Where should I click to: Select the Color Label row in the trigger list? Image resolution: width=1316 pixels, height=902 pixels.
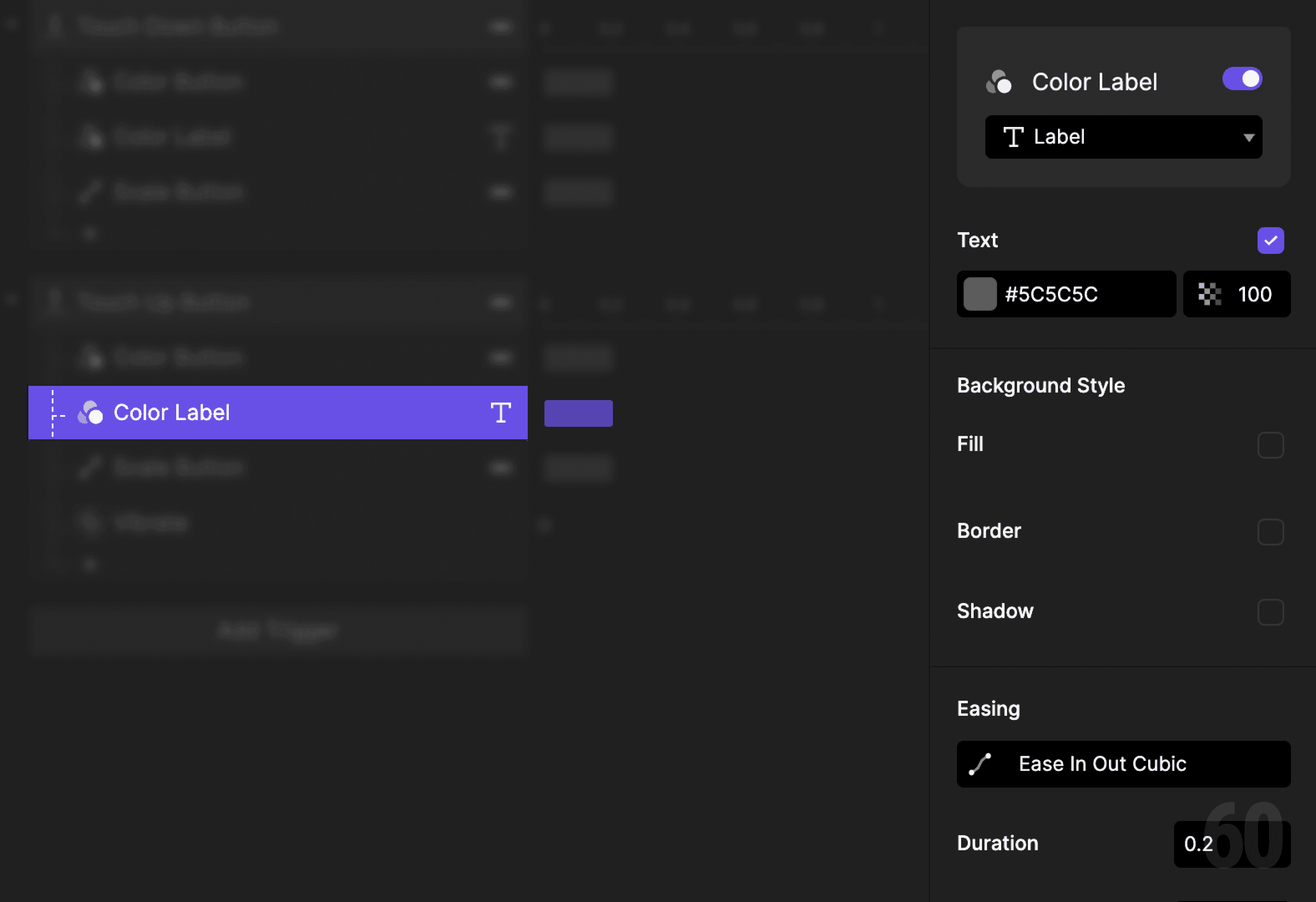click(x=227, y=413)
